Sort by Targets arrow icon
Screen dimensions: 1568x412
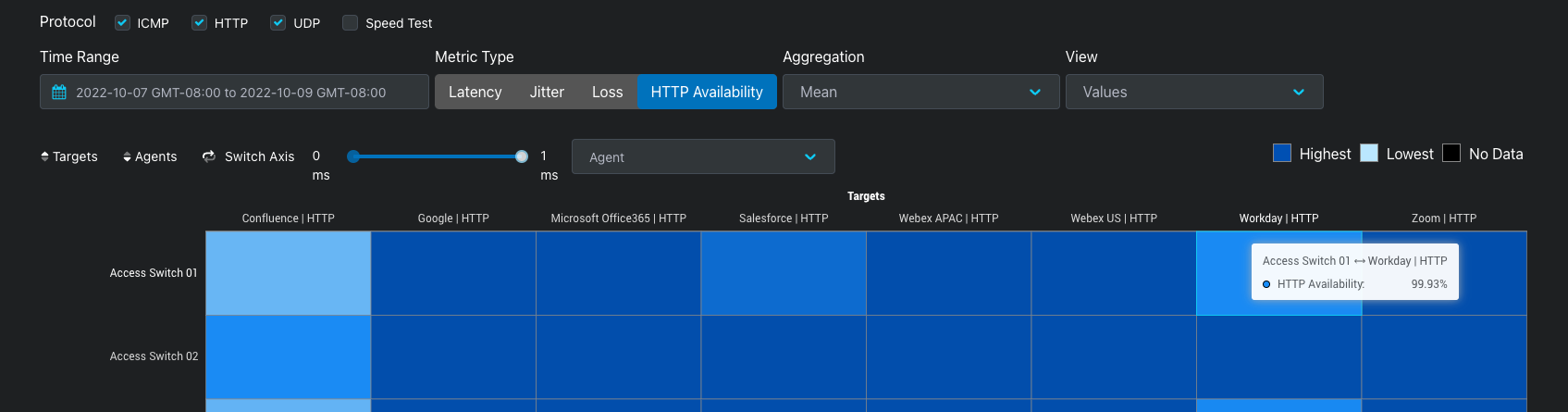[44, 156]
